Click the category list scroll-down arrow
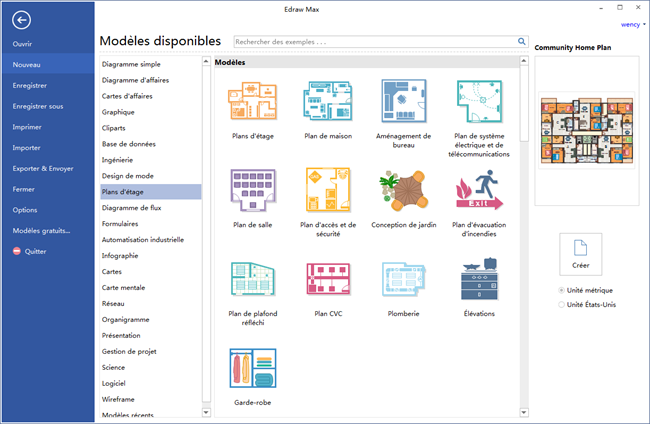The width and height of the screenshot is (650, 424). 206,412
